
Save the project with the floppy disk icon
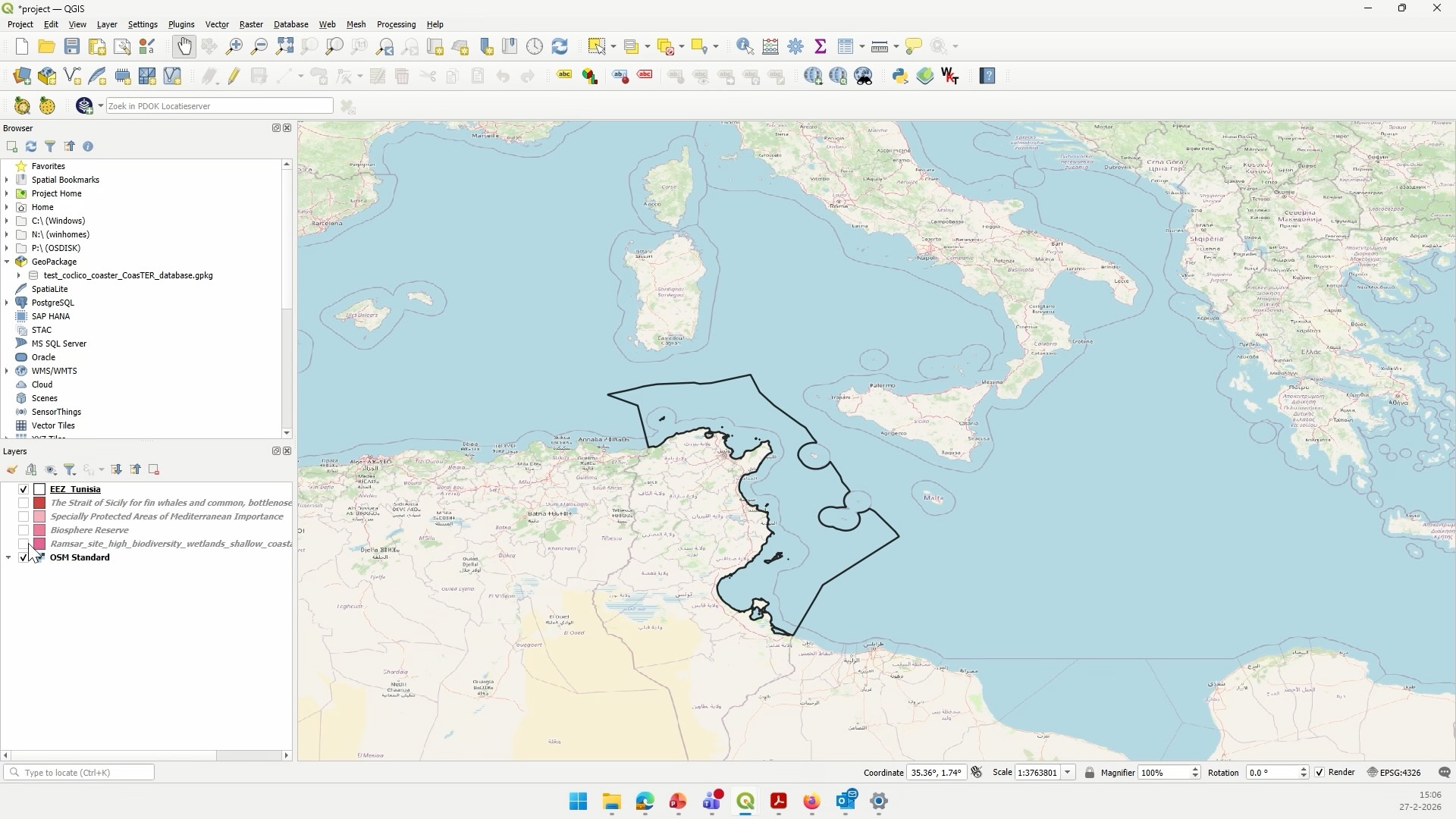72,47
